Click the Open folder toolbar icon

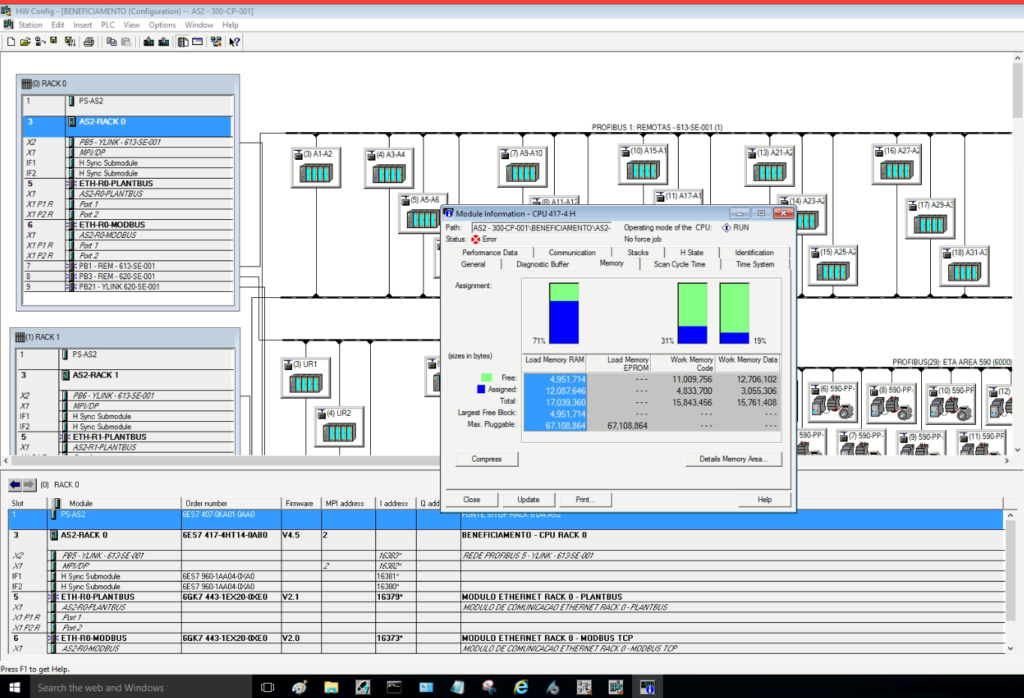click(25, 42)
